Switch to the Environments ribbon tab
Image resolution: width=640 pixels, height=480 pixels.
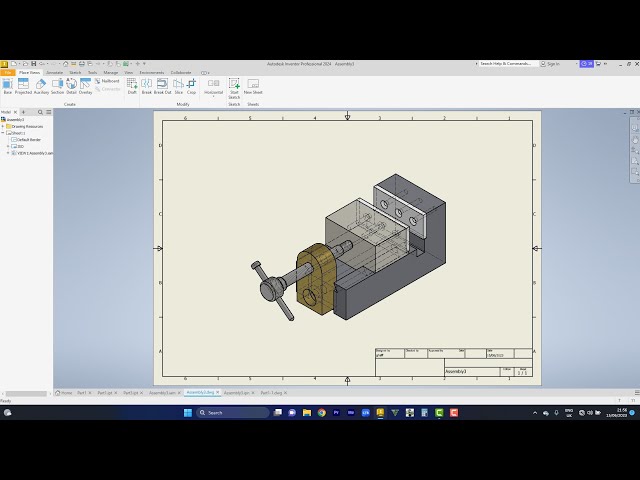pyautogui.click(x=152, y=73)
